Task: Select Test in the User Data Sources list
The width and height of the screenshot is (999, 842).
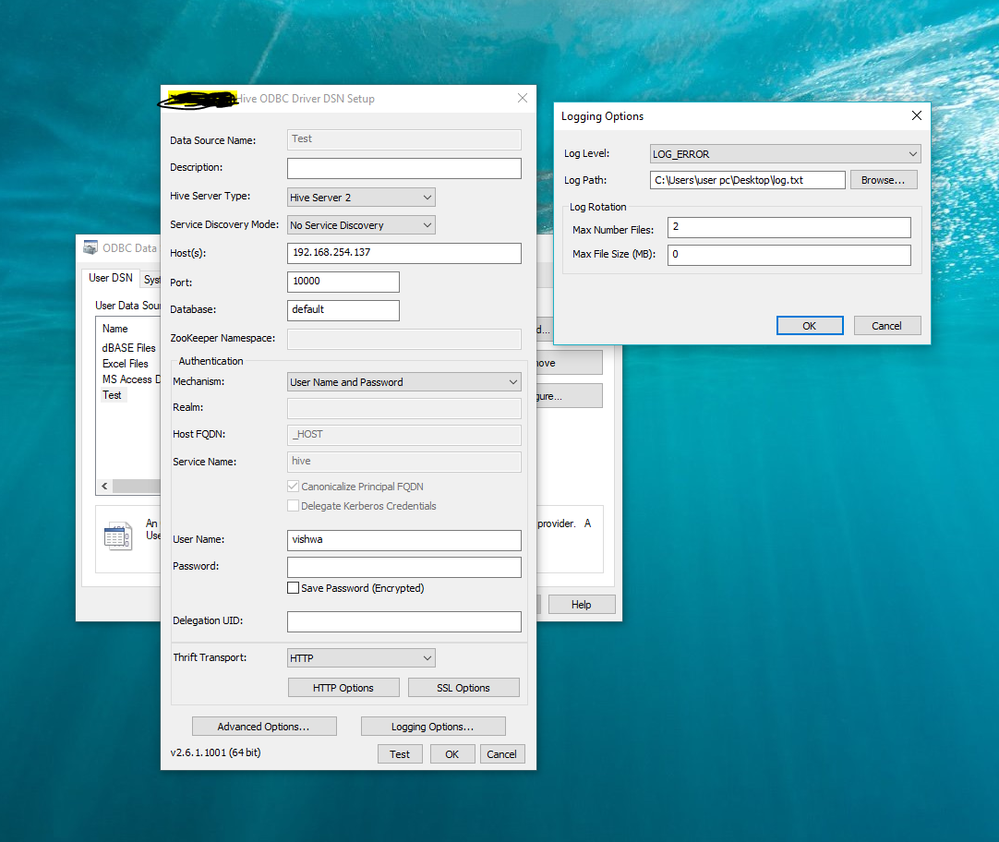Action: click(x=112, y=395)
